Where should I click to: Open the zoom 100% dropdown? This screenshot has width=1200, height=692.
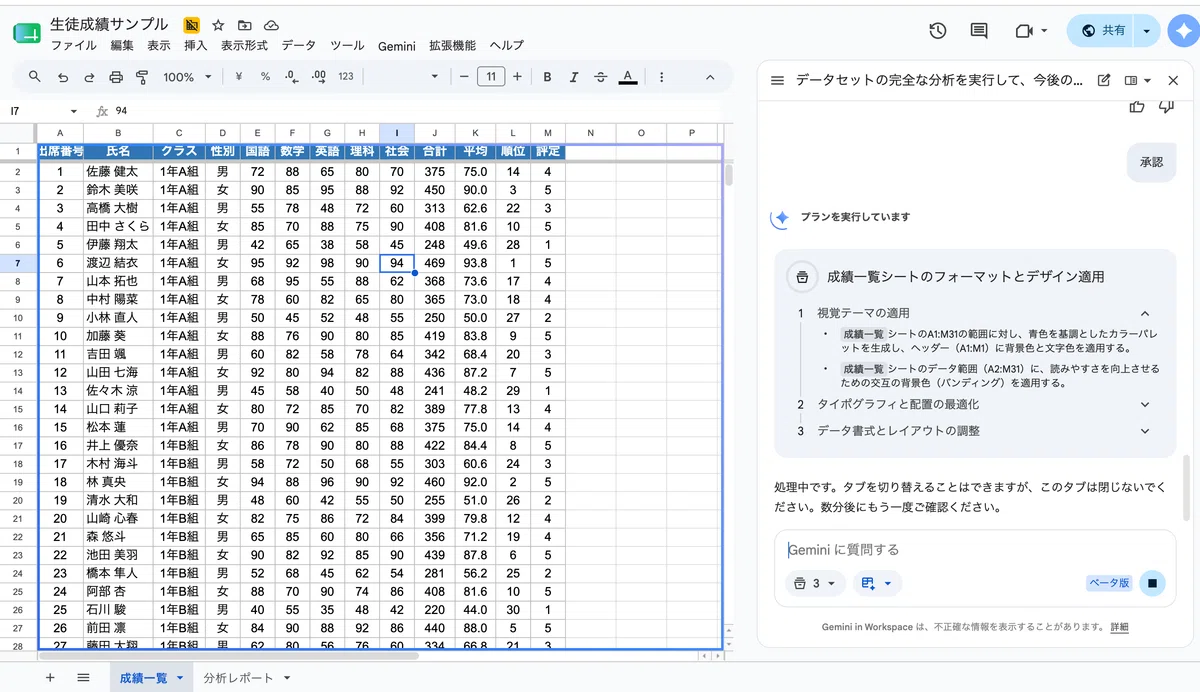click(x=187, y=77)
